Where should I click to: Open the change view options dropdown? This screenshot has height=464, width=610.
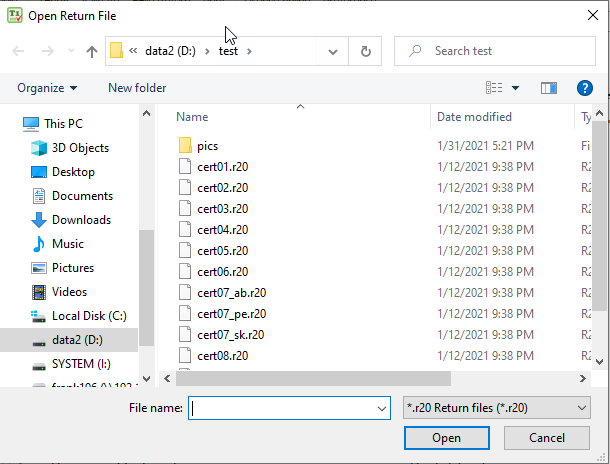[515, 88]
